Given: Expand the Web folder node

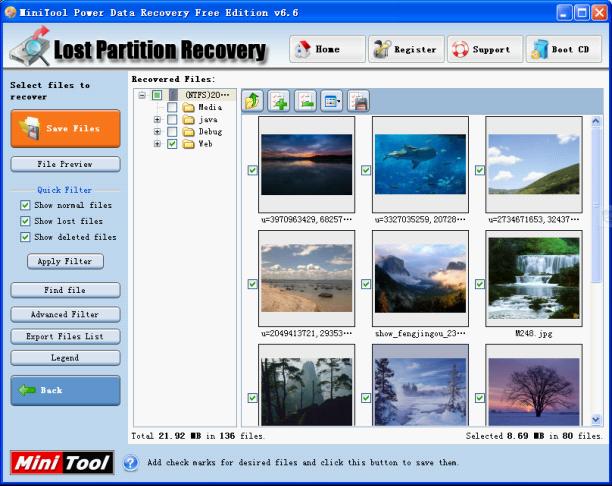Looking at the screenshot, I should (157, 144).
